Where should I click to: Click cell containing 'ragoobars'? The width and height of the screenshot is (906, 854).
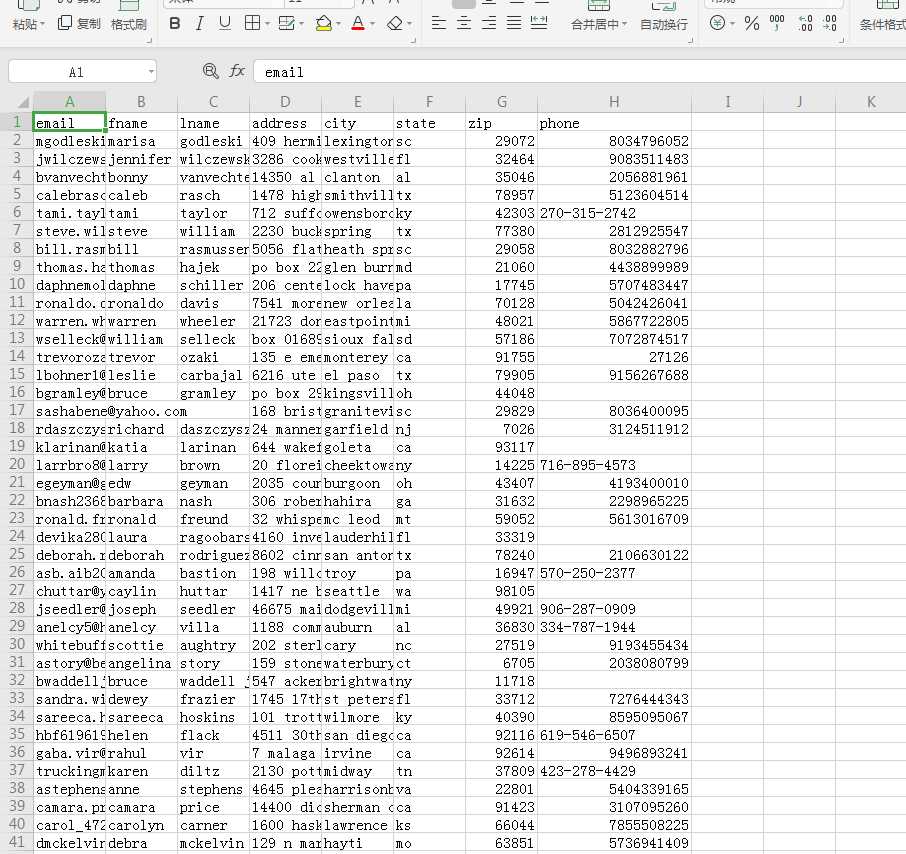click(213, 537)
